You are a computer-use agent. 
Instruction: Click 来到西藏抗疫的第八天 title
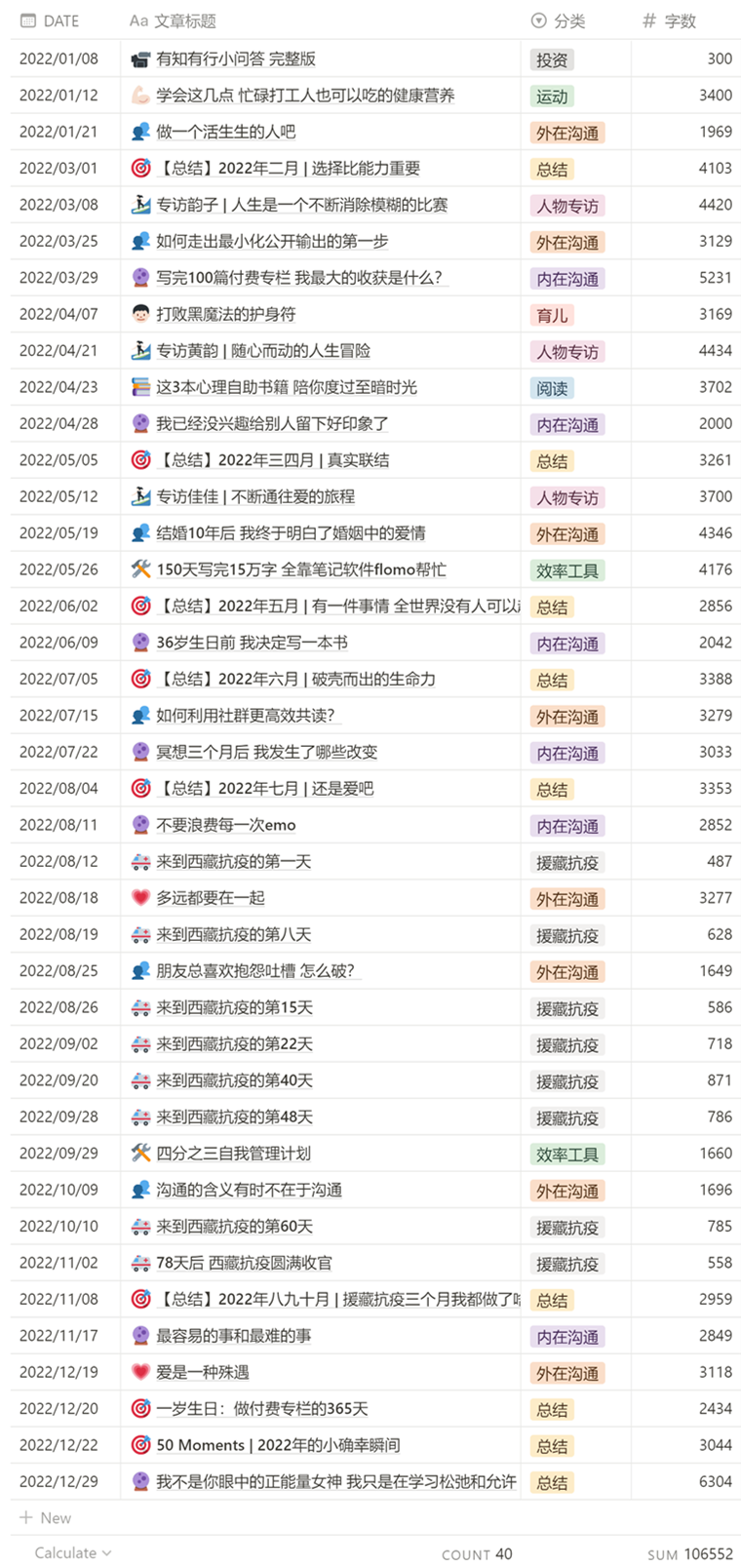tap(234, 934)
